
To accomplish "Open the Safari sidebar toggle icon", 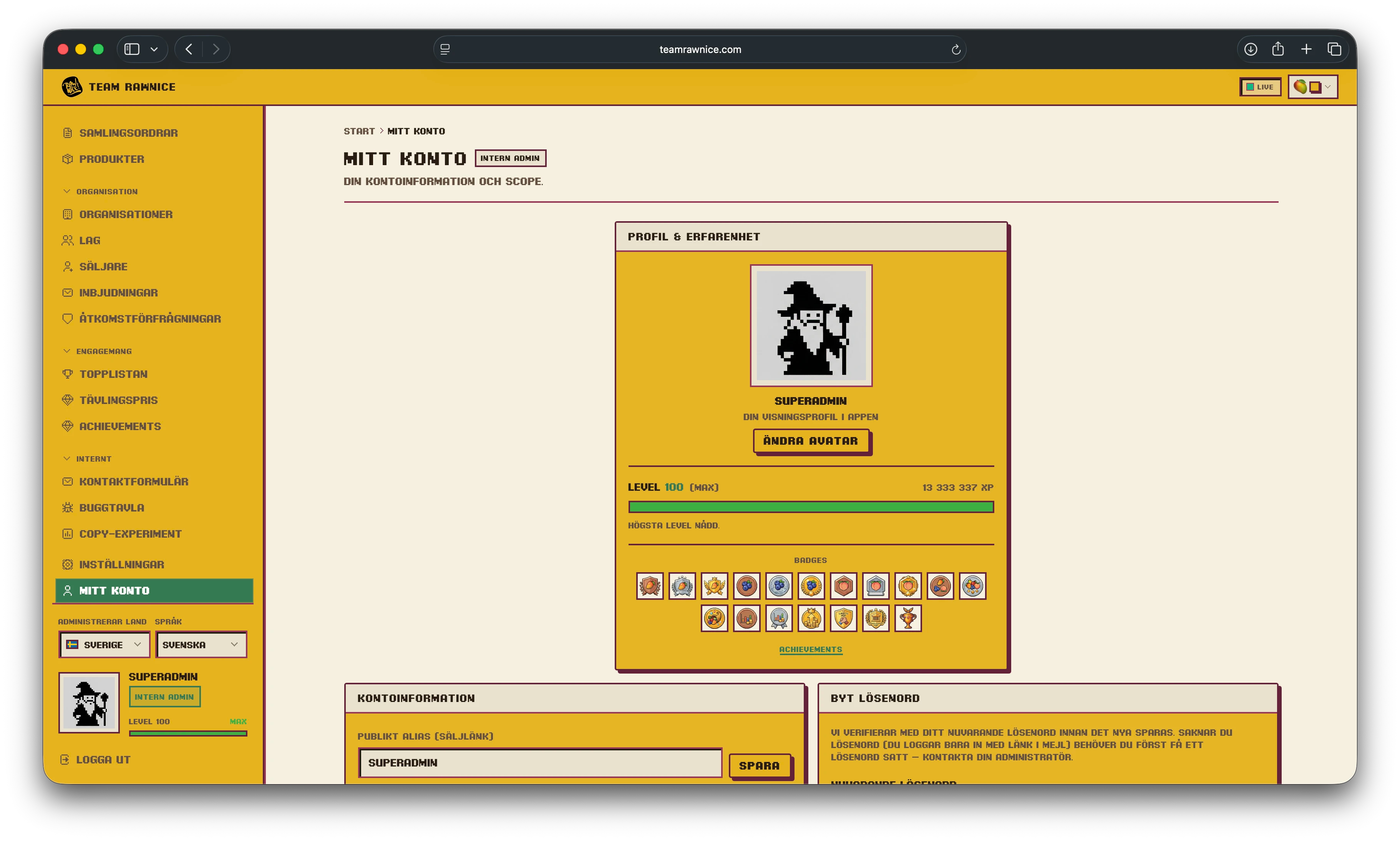I will pyautogui.click(x=132, y=49).
